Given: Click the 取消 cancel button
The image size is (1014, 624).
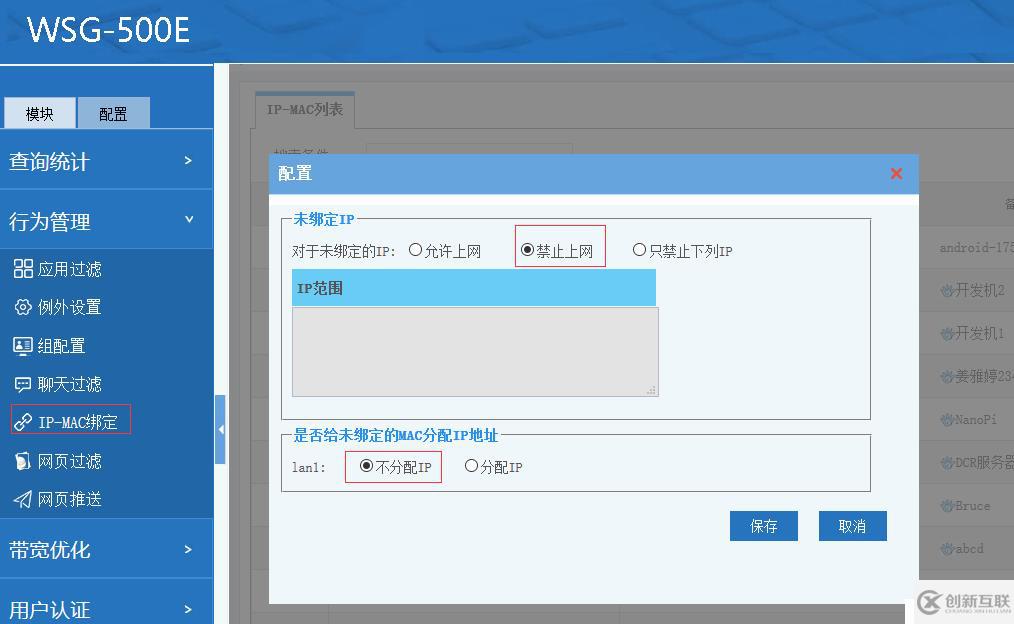Looking at the screenshot, I should pos(852,525).
